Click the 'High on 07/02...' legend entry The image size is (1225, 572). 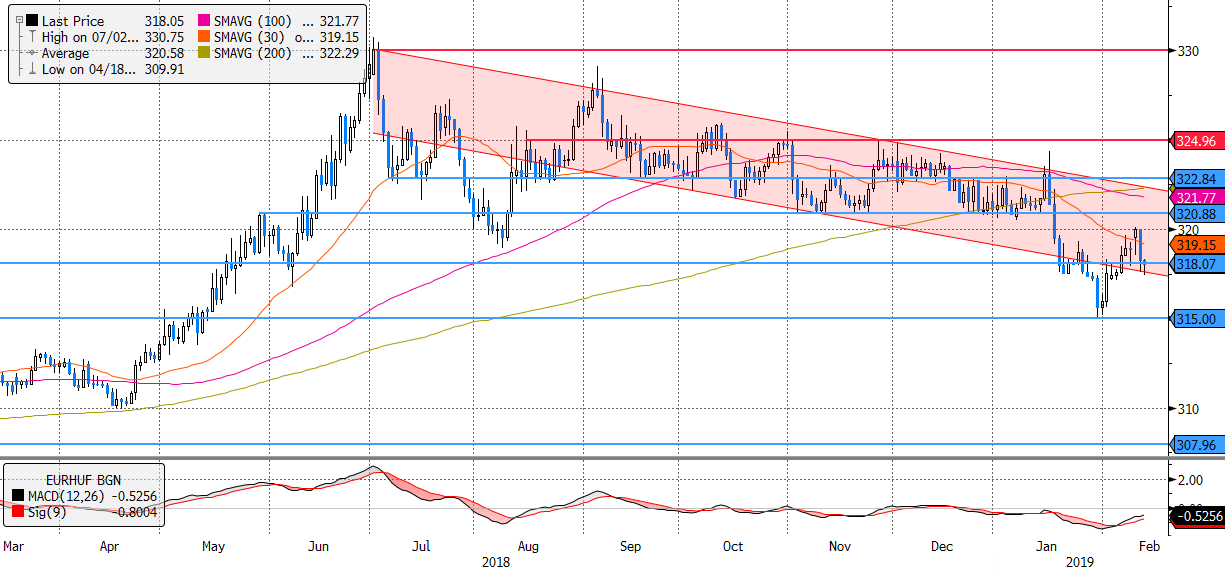[x=88, y=37]
